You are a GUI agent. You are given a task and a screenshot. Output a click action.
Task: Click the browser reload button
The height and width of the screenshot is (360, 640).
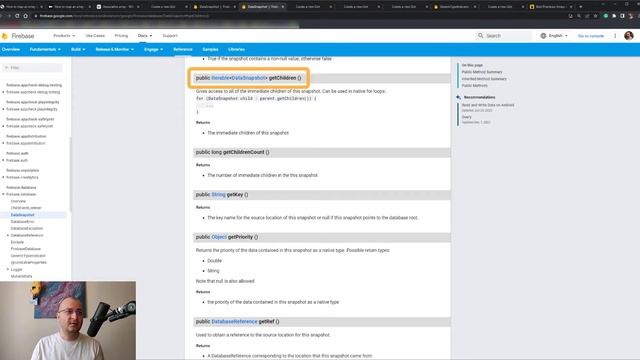click(x=17, y=16)
